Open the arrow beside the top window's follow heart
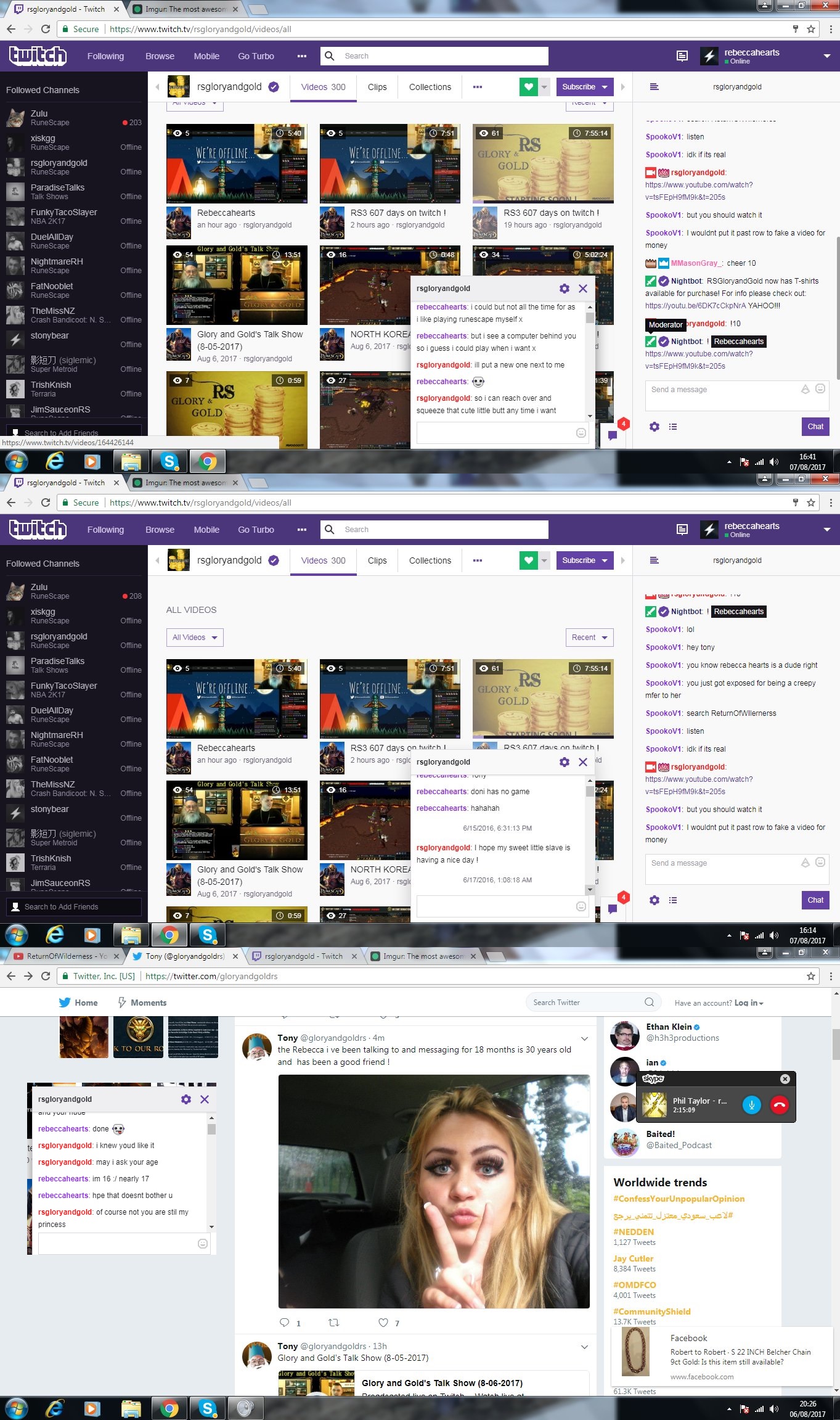Viewport: 840px width, 1420px height. click(544, 87)
